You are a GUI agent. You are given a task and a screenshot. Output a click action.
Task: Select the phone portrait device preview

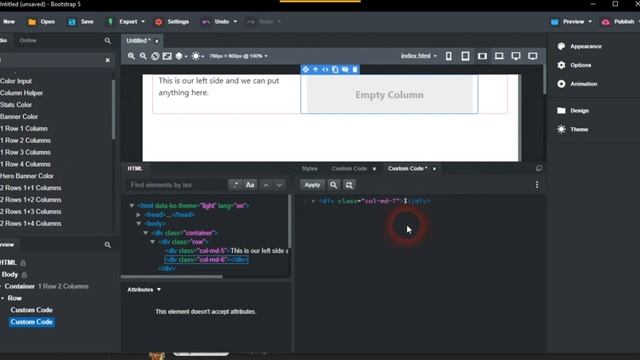[x=449, y=56]
